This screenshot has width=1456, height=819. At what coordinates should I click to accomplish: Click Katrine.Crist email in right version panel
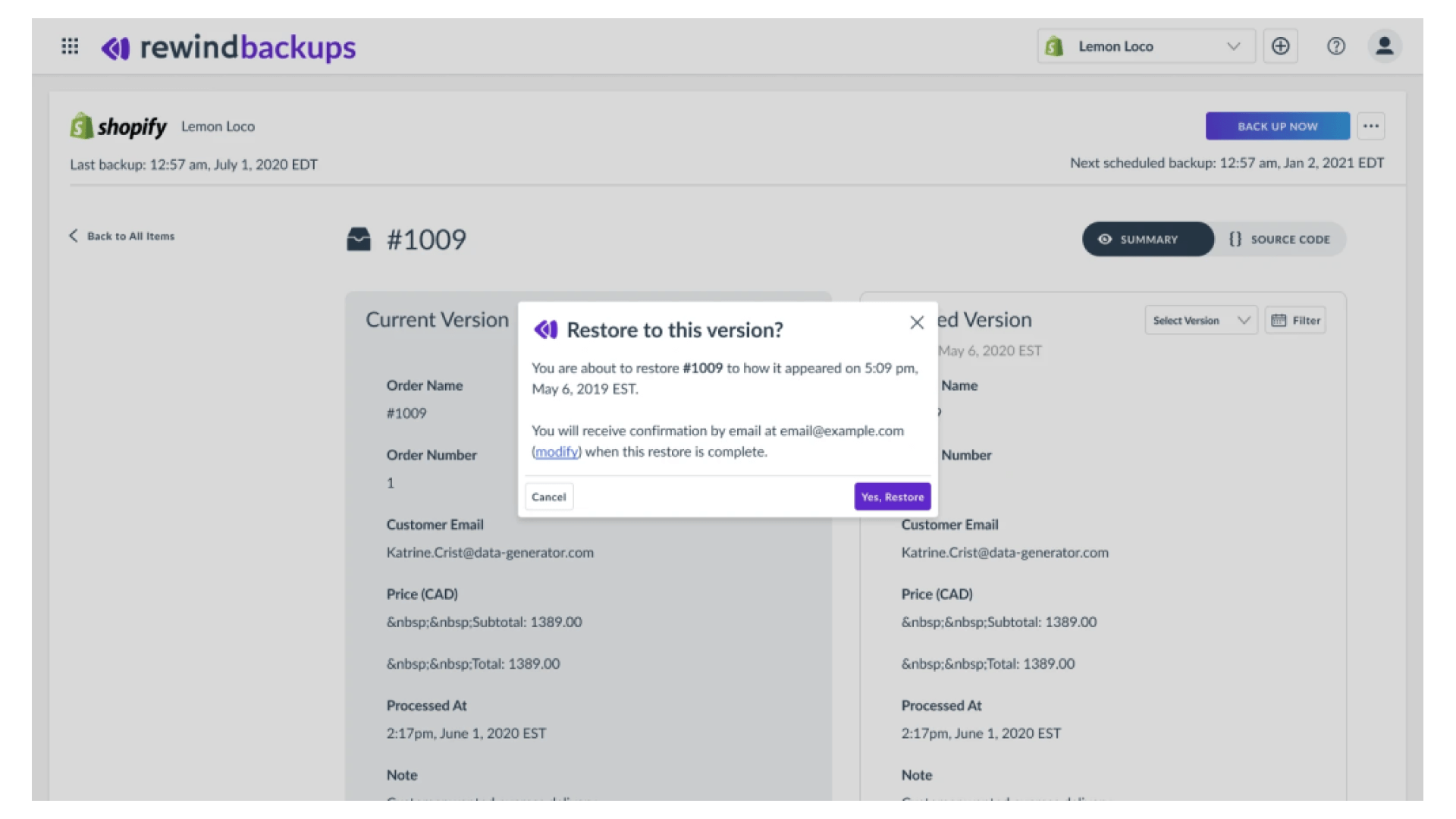pos(1005,553)
